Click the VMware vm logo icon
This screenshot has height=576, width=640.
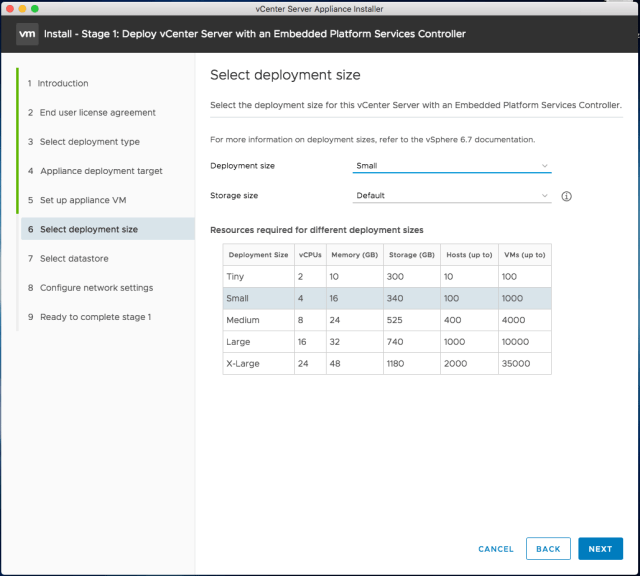click(x=27, y=34)
